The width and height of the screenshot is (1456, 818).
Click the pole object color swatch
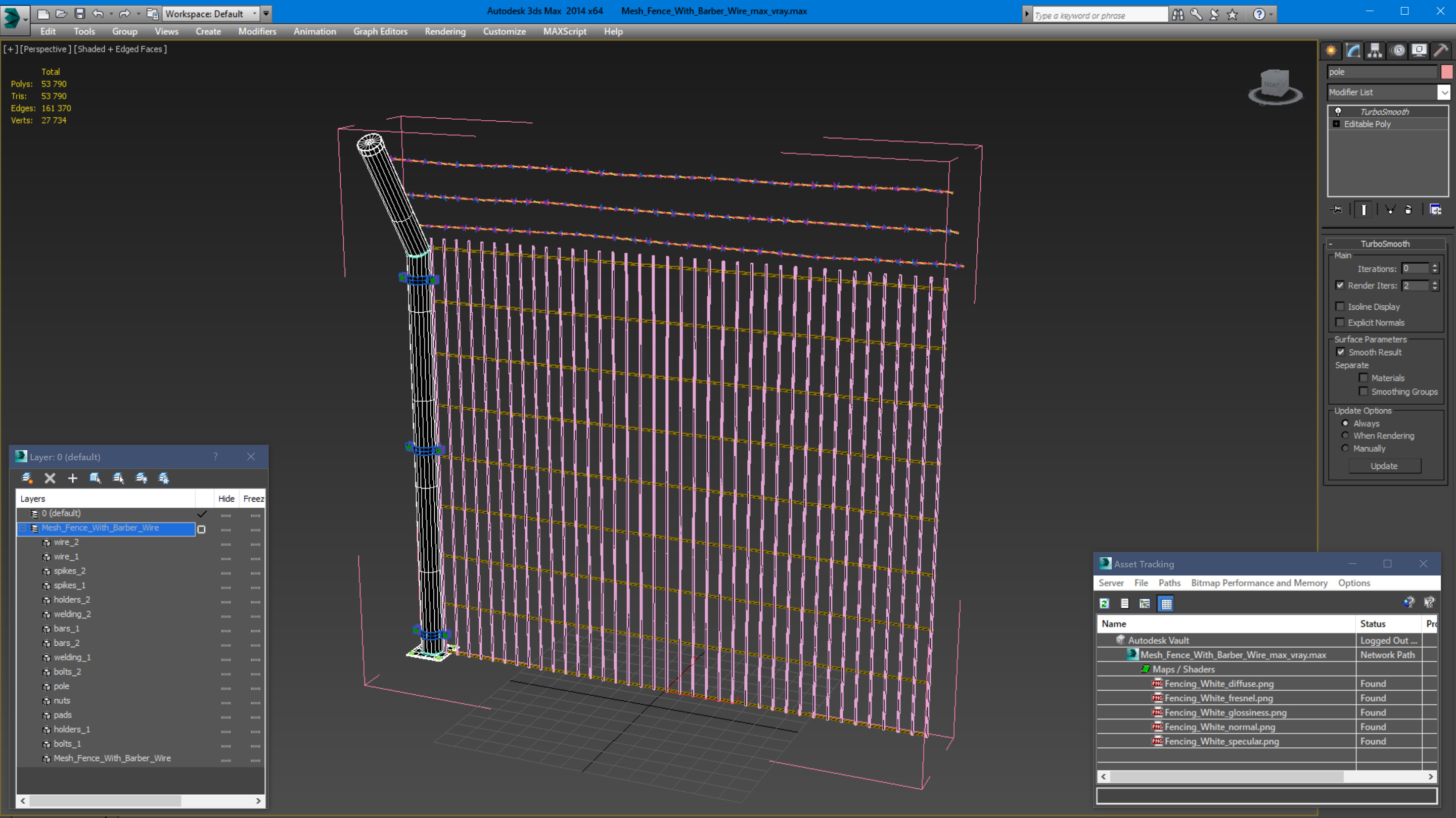(x=1446, y=72)
